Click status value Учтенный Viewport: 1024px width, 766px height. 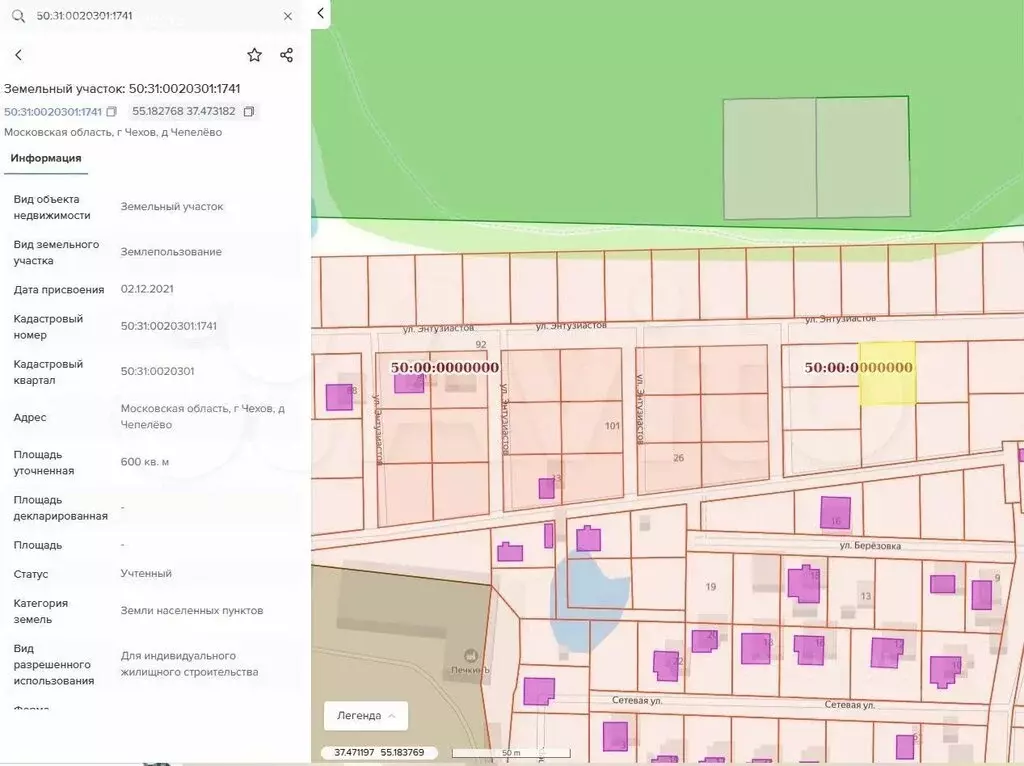coord(146,573)
